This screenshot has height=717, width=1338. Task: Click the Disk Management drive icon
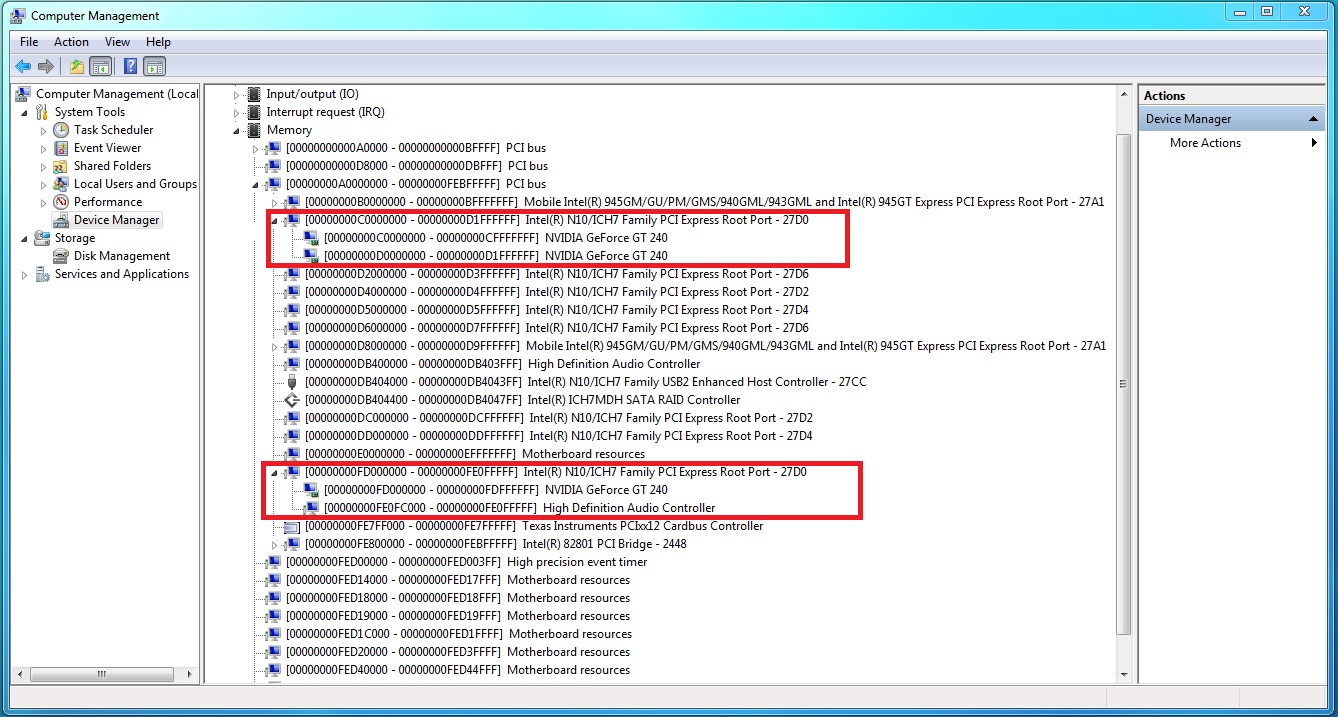click(x=61, y=256)
